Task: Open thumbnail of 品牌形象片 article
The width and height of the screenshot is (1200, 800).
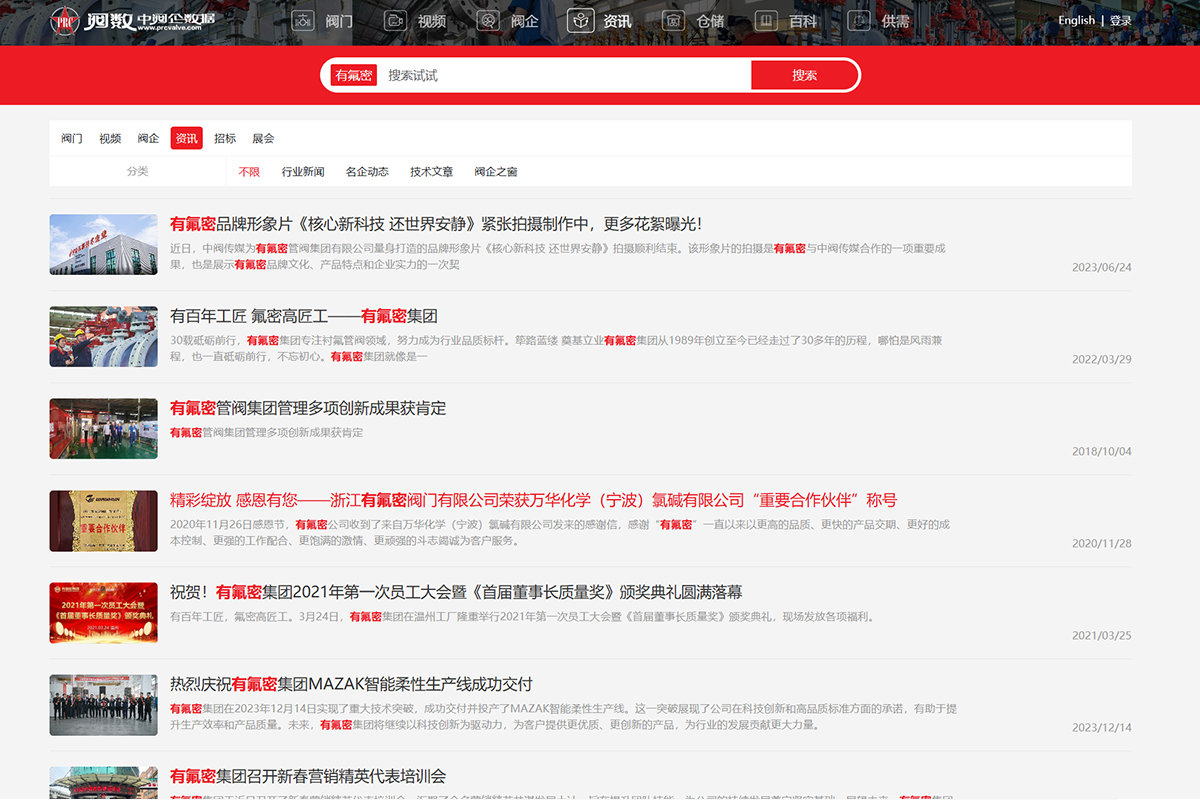Action: (104, 245)
